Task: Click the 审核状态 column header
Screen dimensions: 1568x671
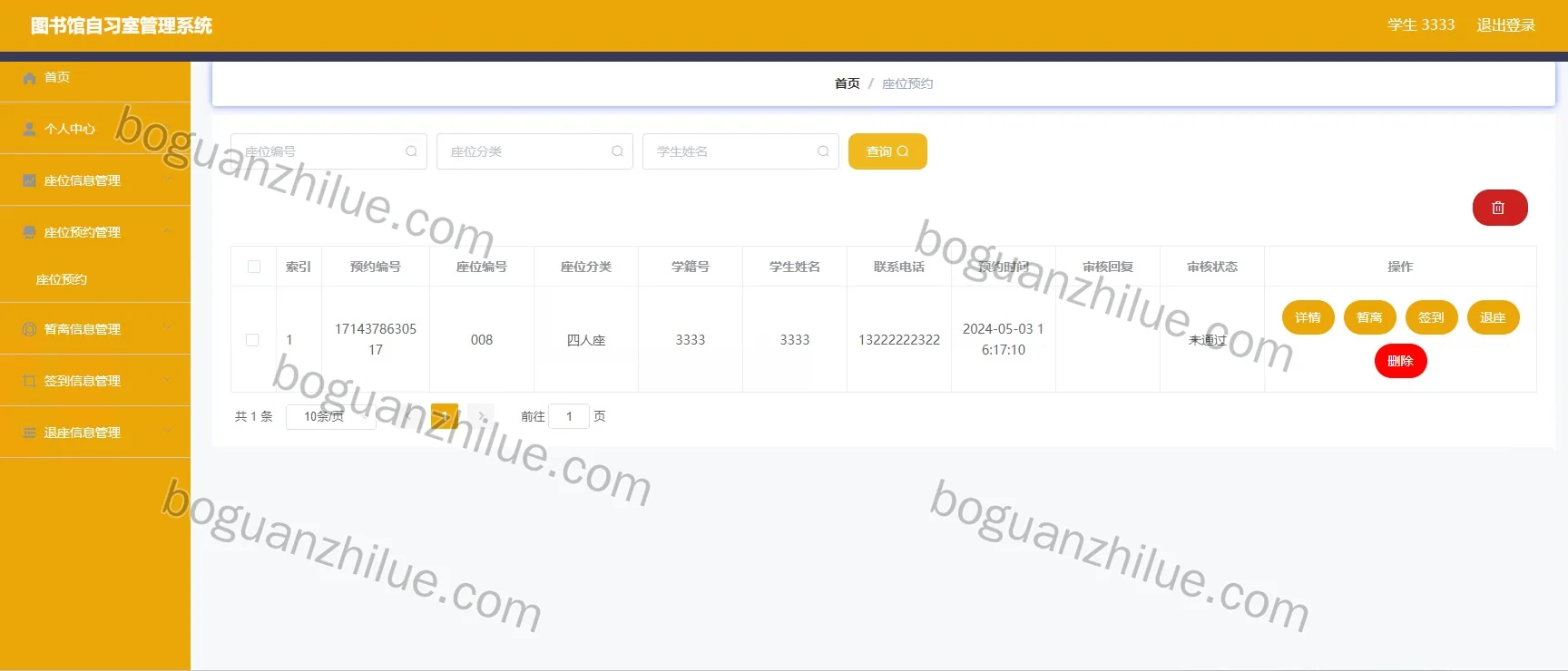Action: point(1212,267)
